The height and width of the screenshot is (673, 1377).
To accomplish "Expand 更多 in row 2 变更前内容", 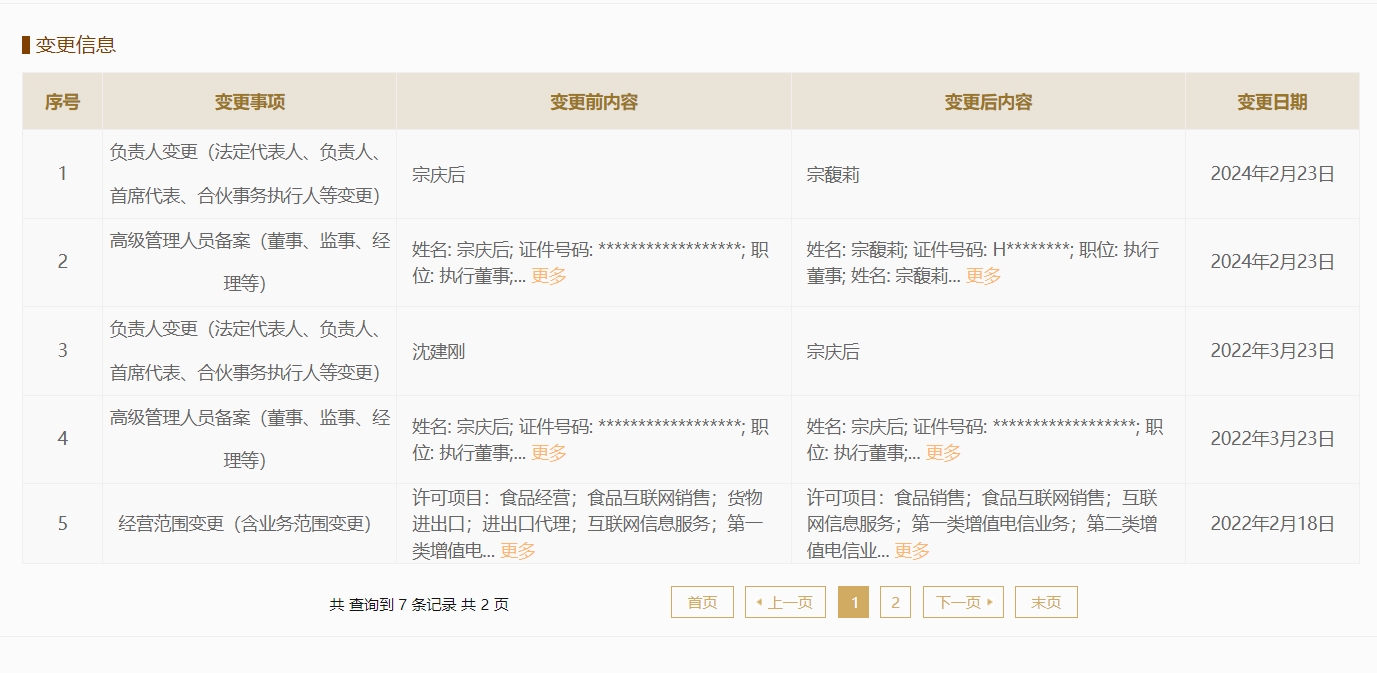I will point(548,276).
